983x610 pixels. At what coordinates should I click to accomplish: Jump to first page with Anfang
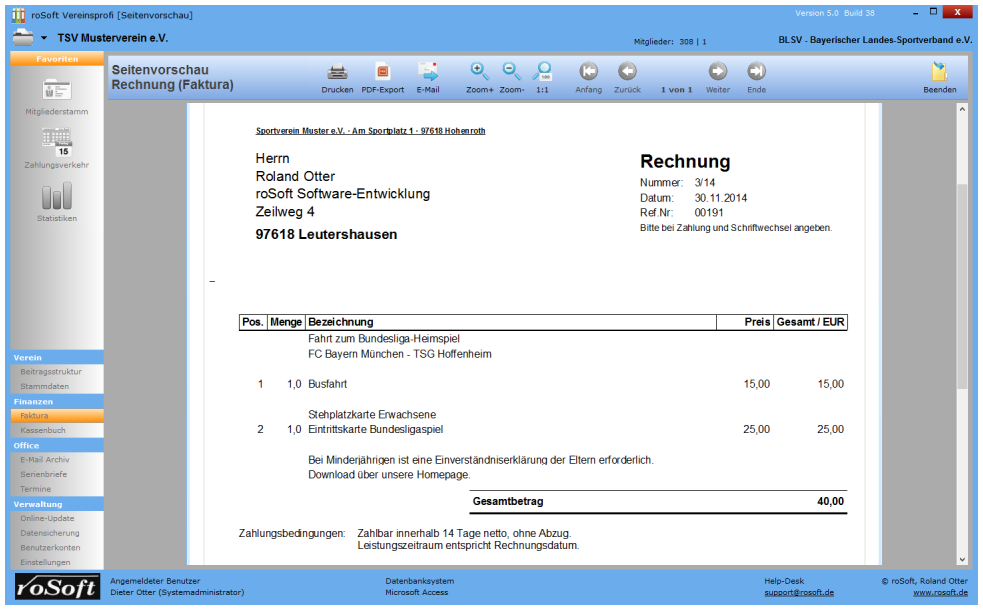pos(588,72)
